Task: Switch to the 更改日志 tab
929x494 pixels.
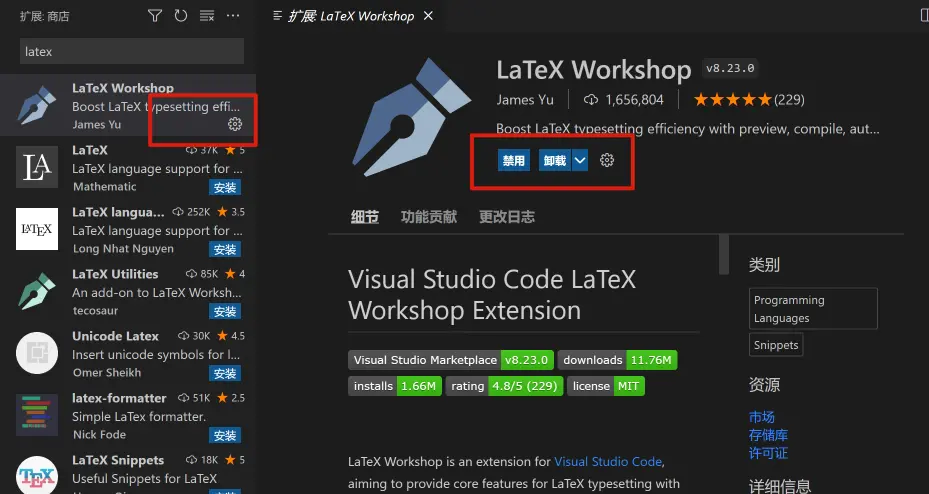Action: (x=507, y=217)
